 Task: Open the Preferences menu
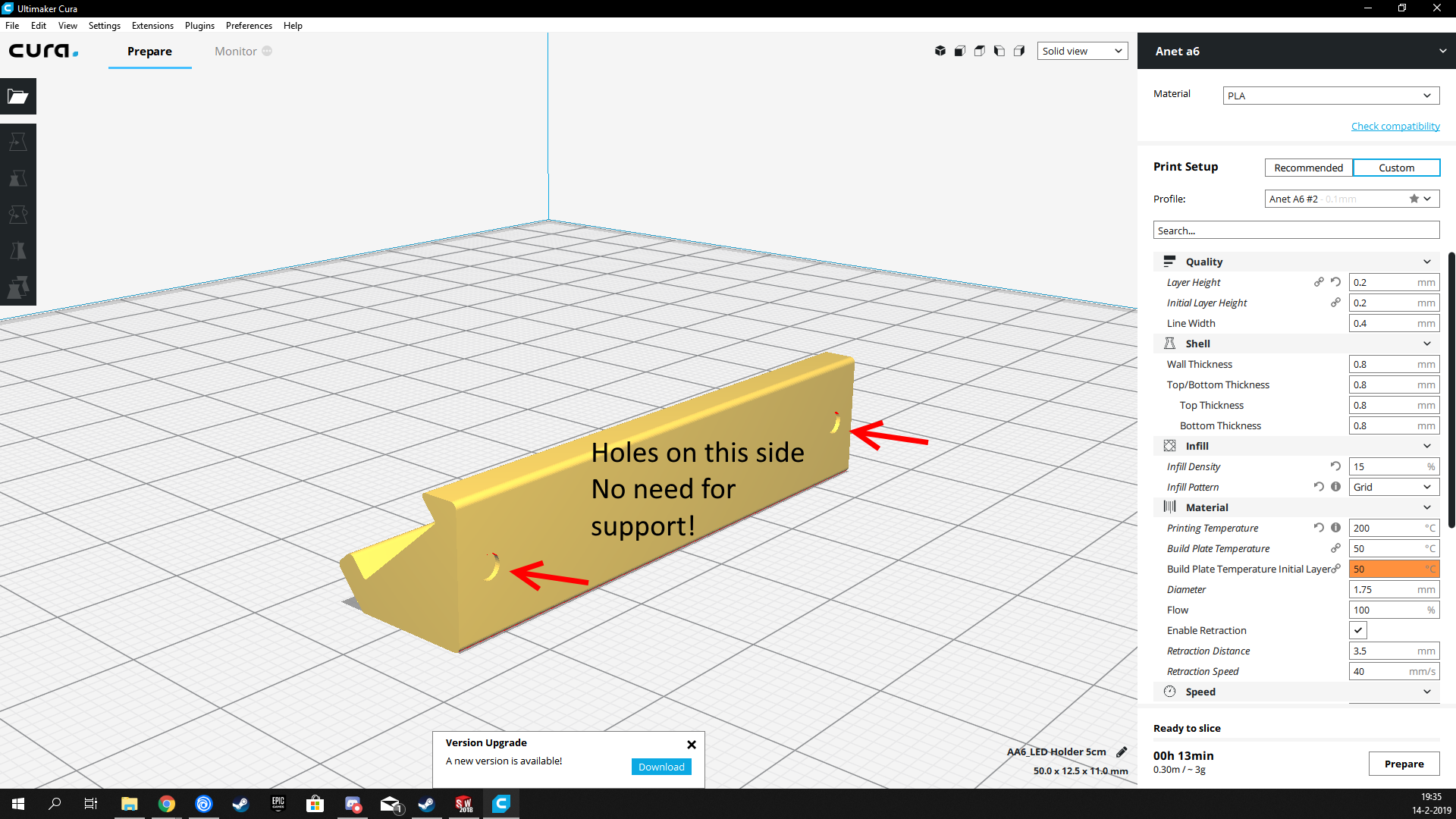point(249,25)
